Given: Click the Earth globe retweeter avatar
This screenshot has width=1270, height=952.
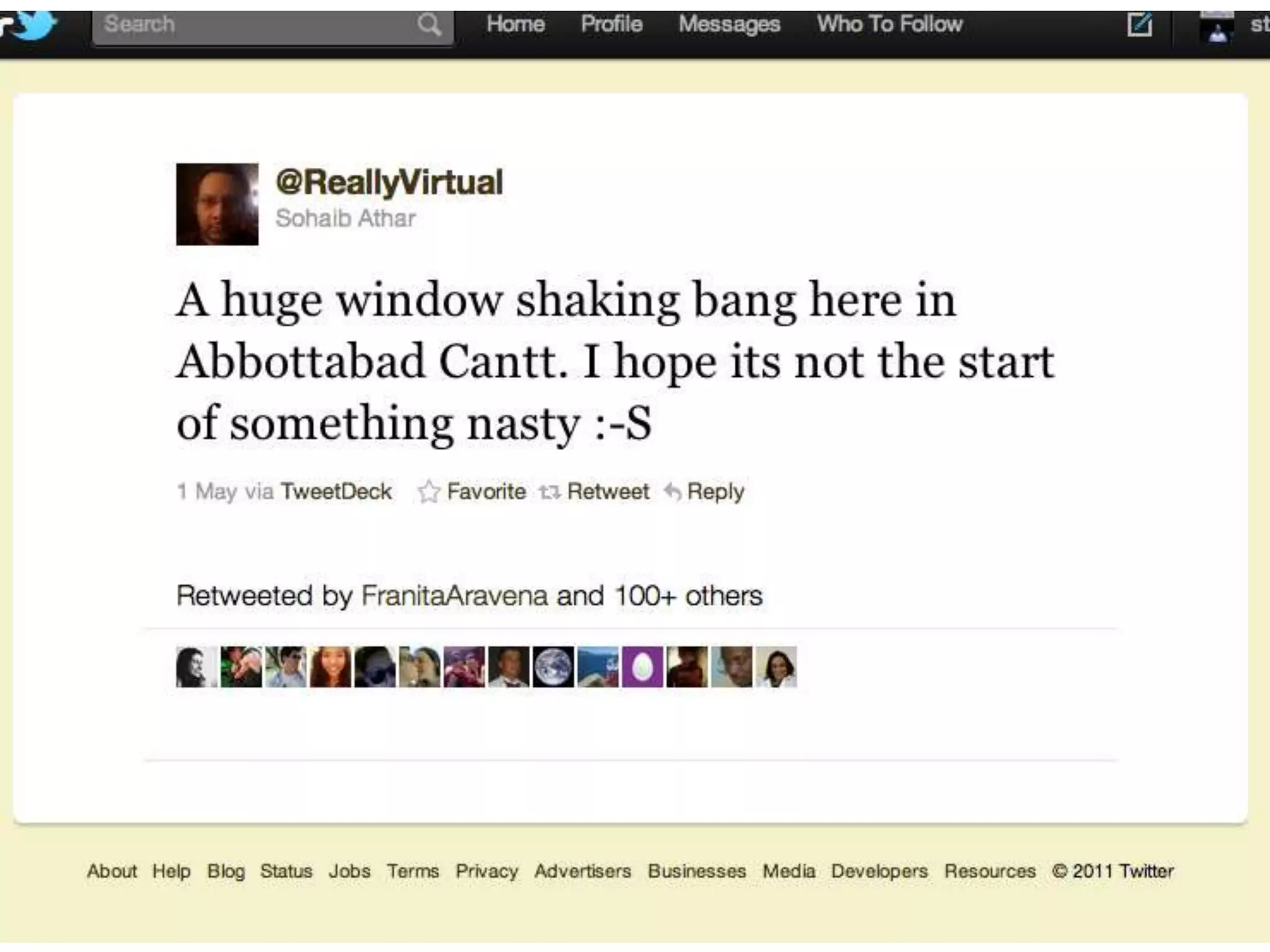Looking at the screenshot, I should click(x=553, y=667).
